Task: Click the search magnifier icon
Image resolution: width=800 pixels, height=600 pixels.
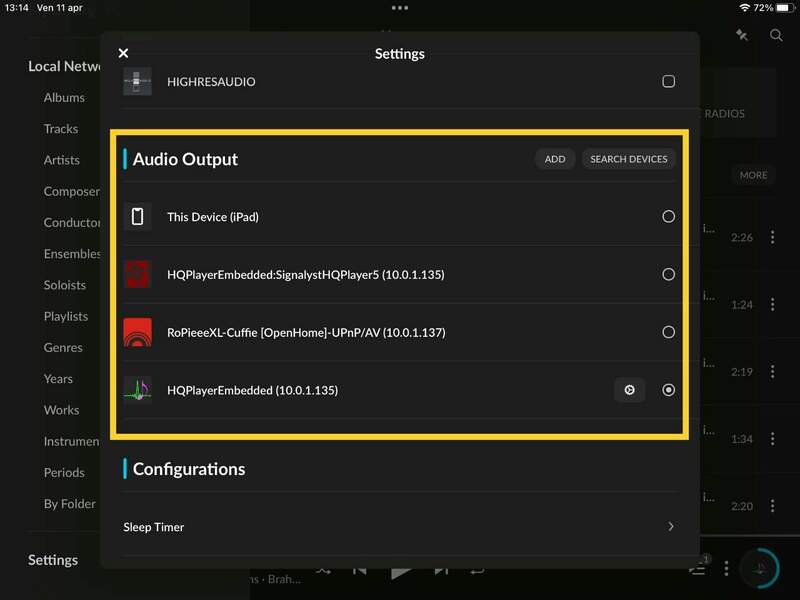Action: pyautogui.click(x=776, y=35)
